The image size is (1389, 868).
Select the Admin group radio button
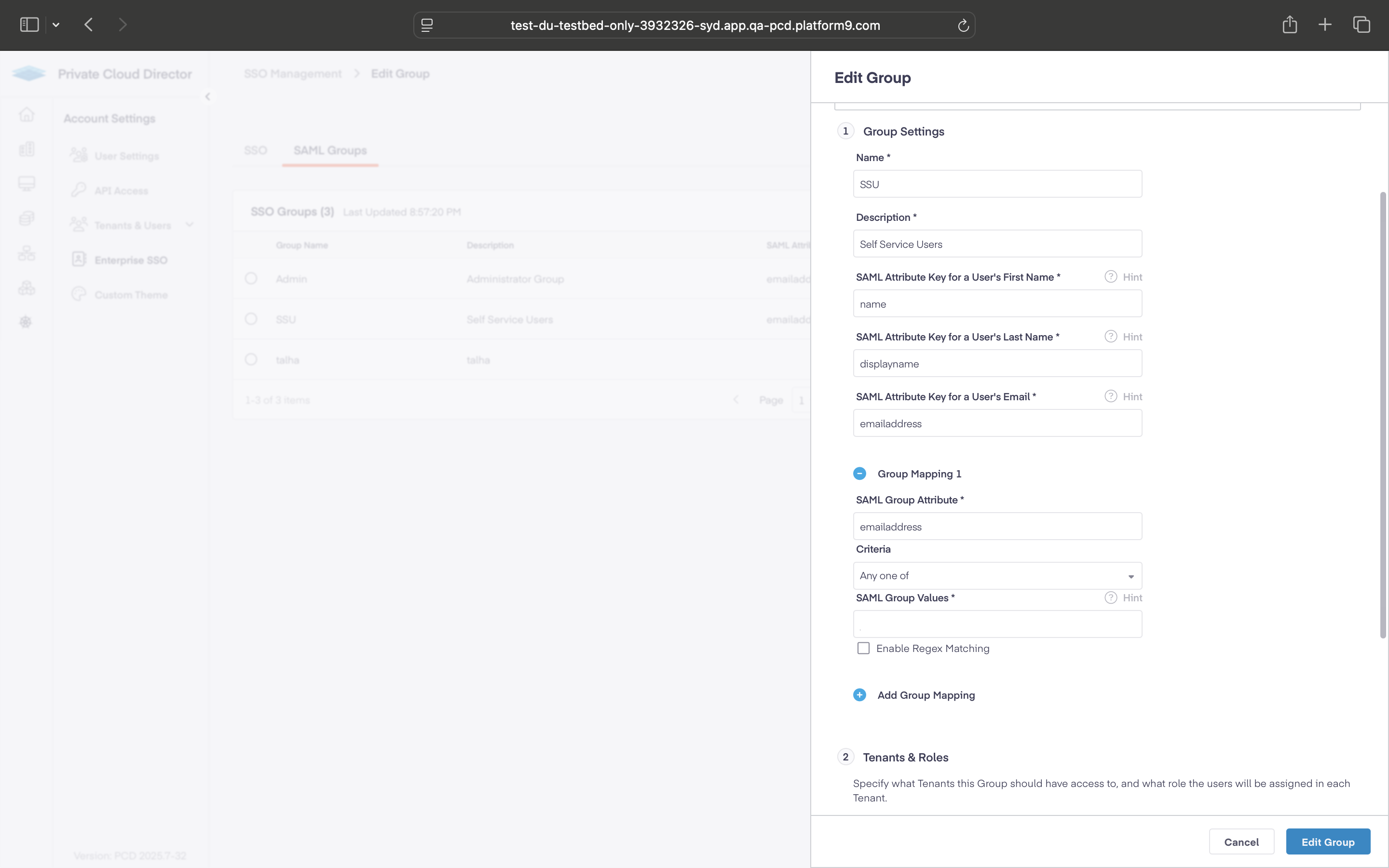(251, 278)
